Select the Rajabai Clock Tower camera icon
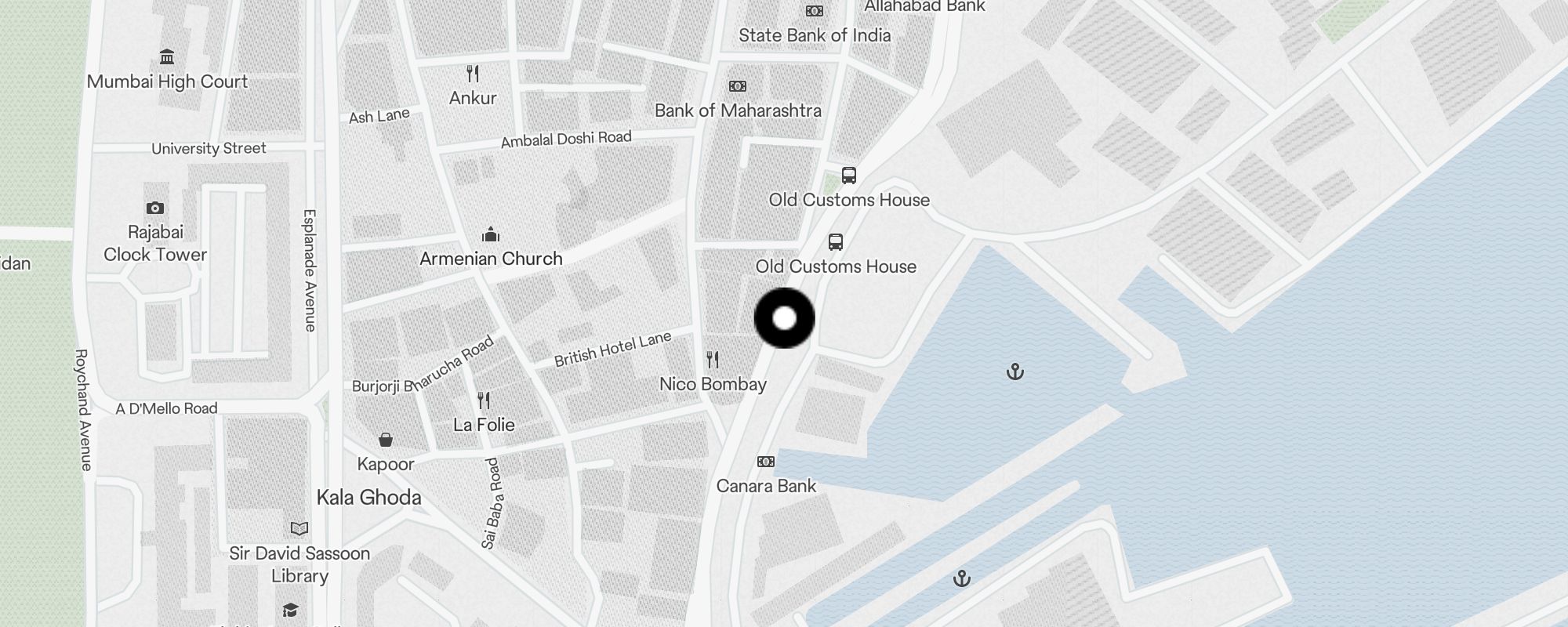The height and width of the screenshot is (627, 1568). (x=155, y=208)
